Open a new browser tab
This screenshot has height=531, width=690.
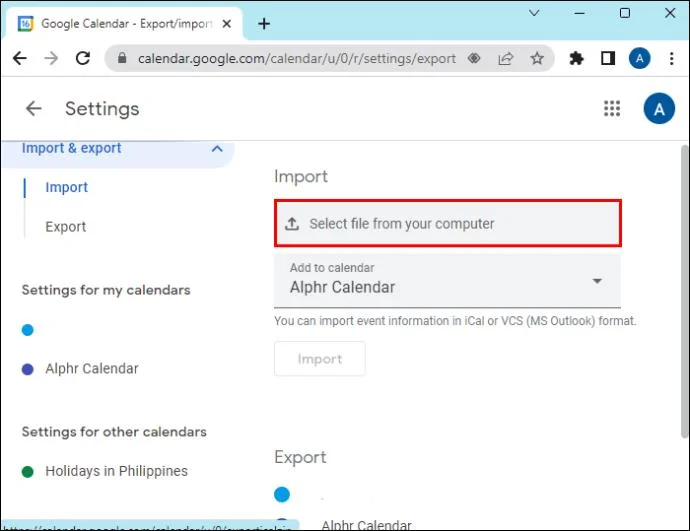tap(264, 24)
